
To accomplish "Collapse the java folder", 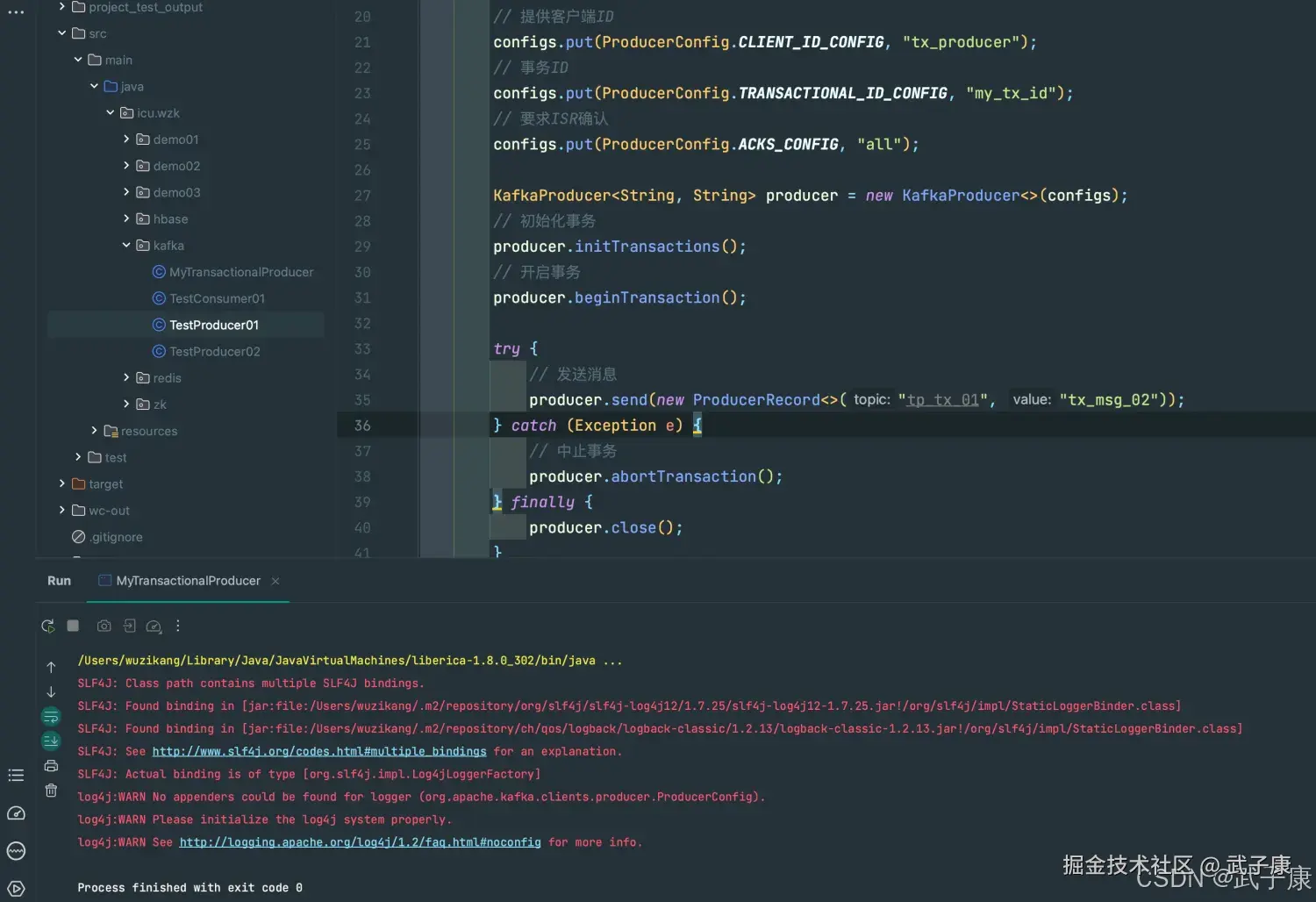I will pyautogui.click(x=94, y=86).
